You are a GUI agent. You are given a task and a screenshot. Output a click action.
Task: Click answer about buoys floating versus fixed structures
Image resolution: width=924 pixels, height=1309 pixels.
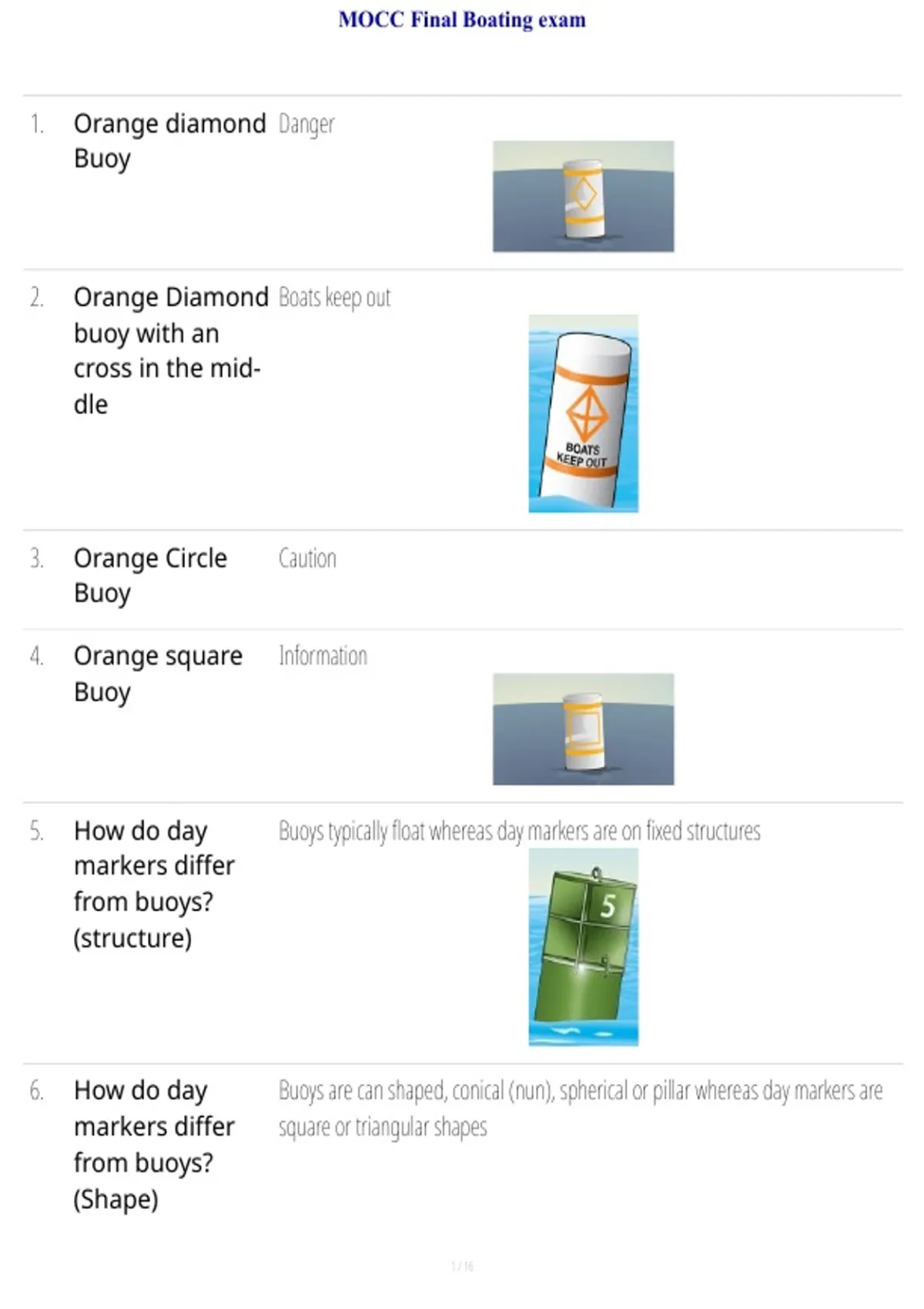click(519, 831)
